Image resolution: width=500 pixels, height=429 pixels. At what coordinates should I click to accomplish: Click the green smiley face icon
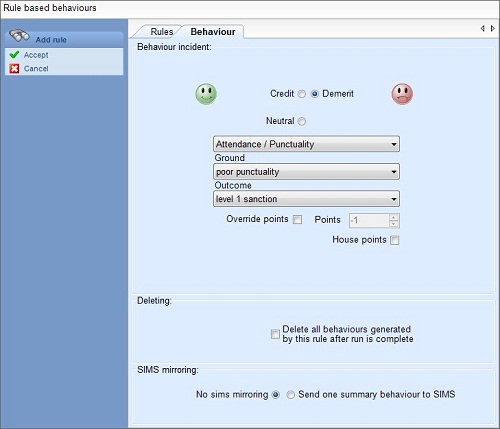tap(206, 94)
